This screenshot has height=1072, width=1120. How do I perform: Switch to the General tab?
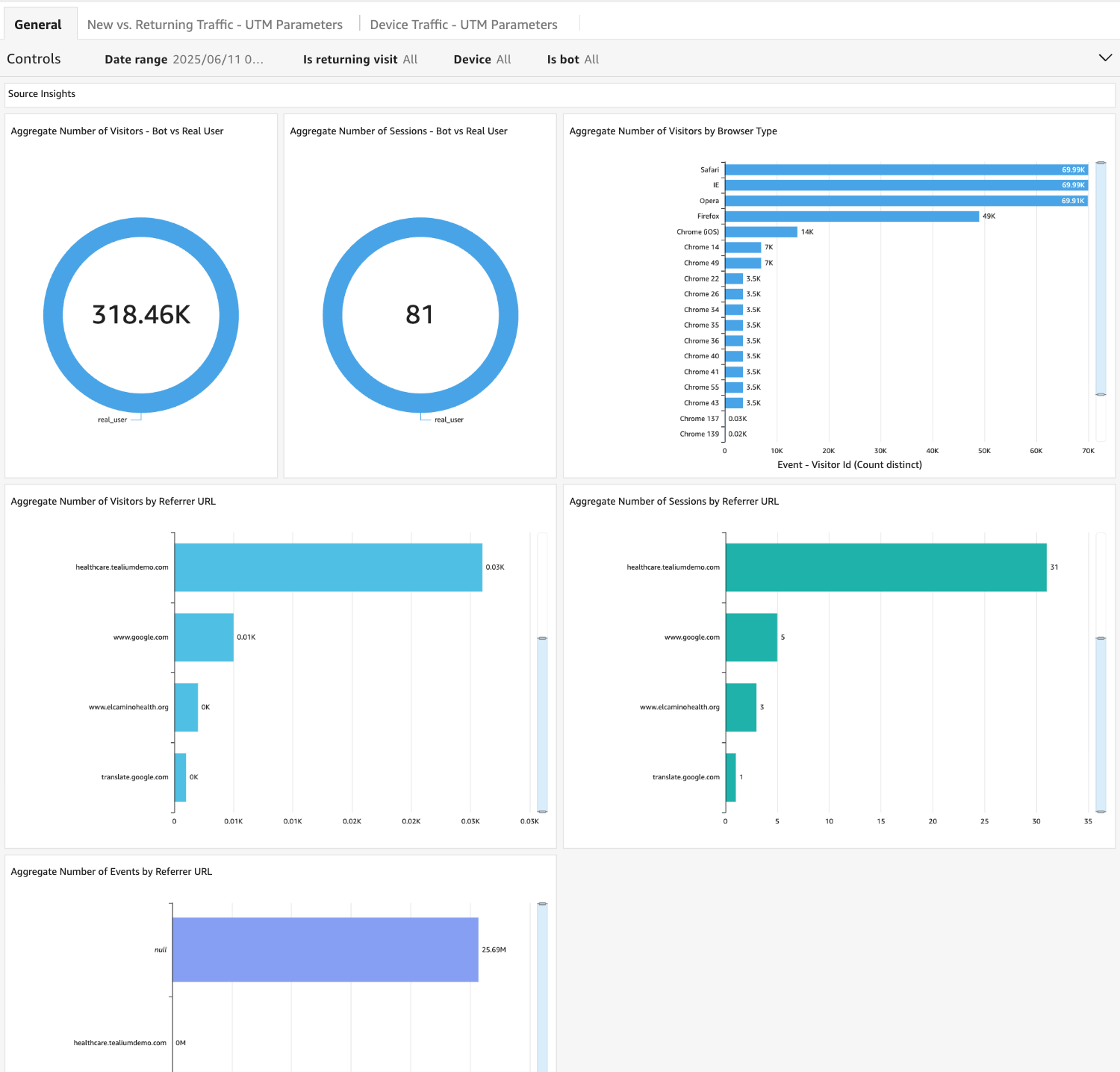point(38,25)
